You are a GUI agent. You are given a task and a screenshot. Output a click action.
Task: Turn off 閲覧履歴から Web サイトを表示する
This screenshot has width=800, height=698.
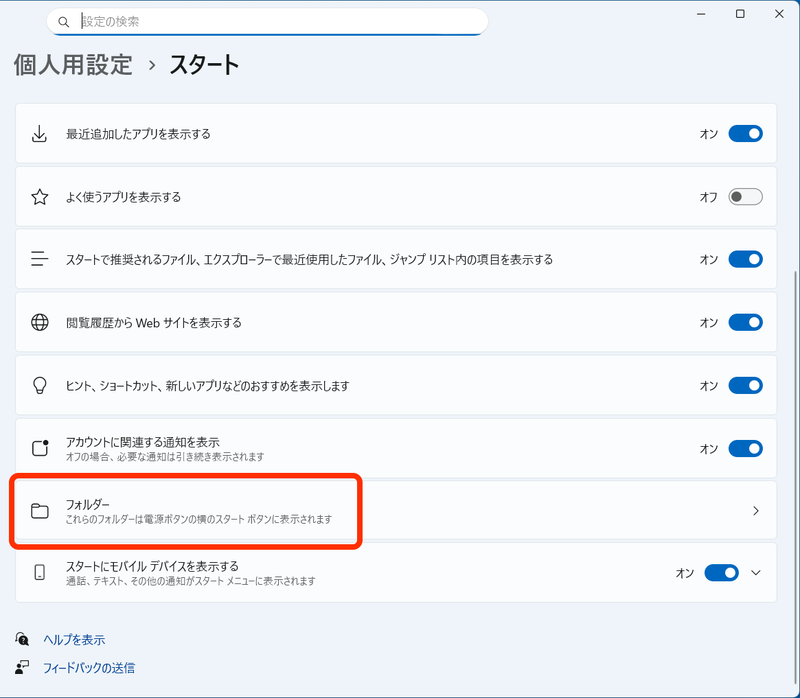[744, 322]
